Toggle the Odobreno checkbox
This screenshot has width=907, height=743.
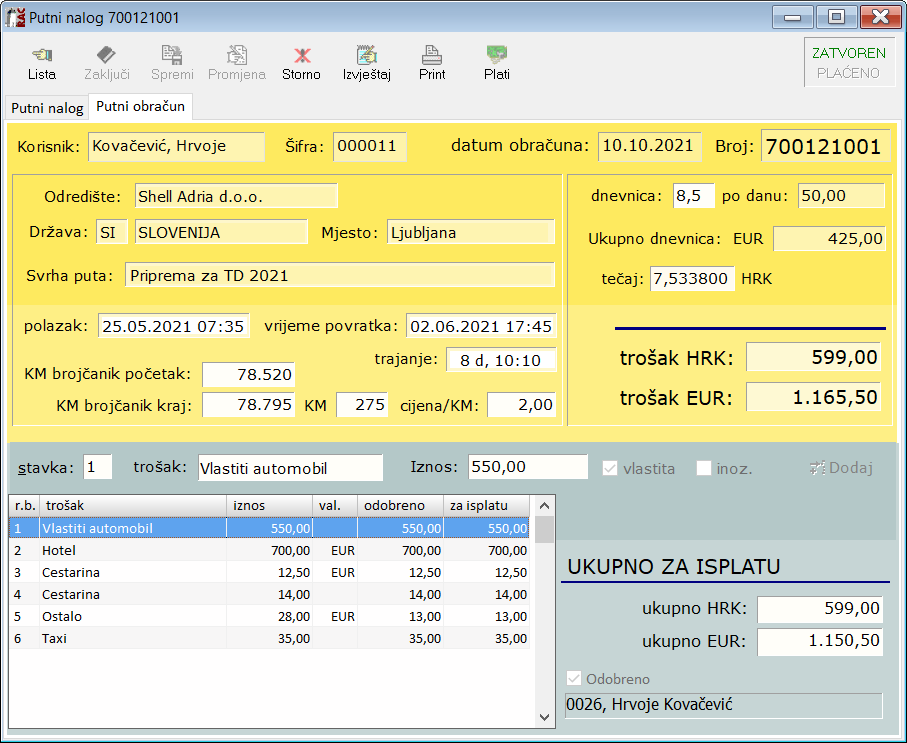tap(573, 678)
